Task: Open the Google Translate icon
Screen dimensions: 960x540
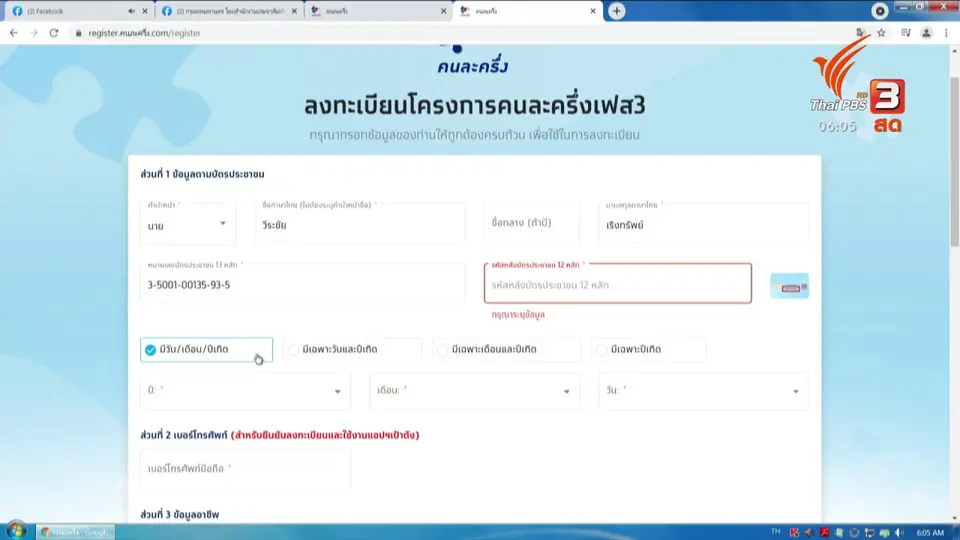Action: 861,33
